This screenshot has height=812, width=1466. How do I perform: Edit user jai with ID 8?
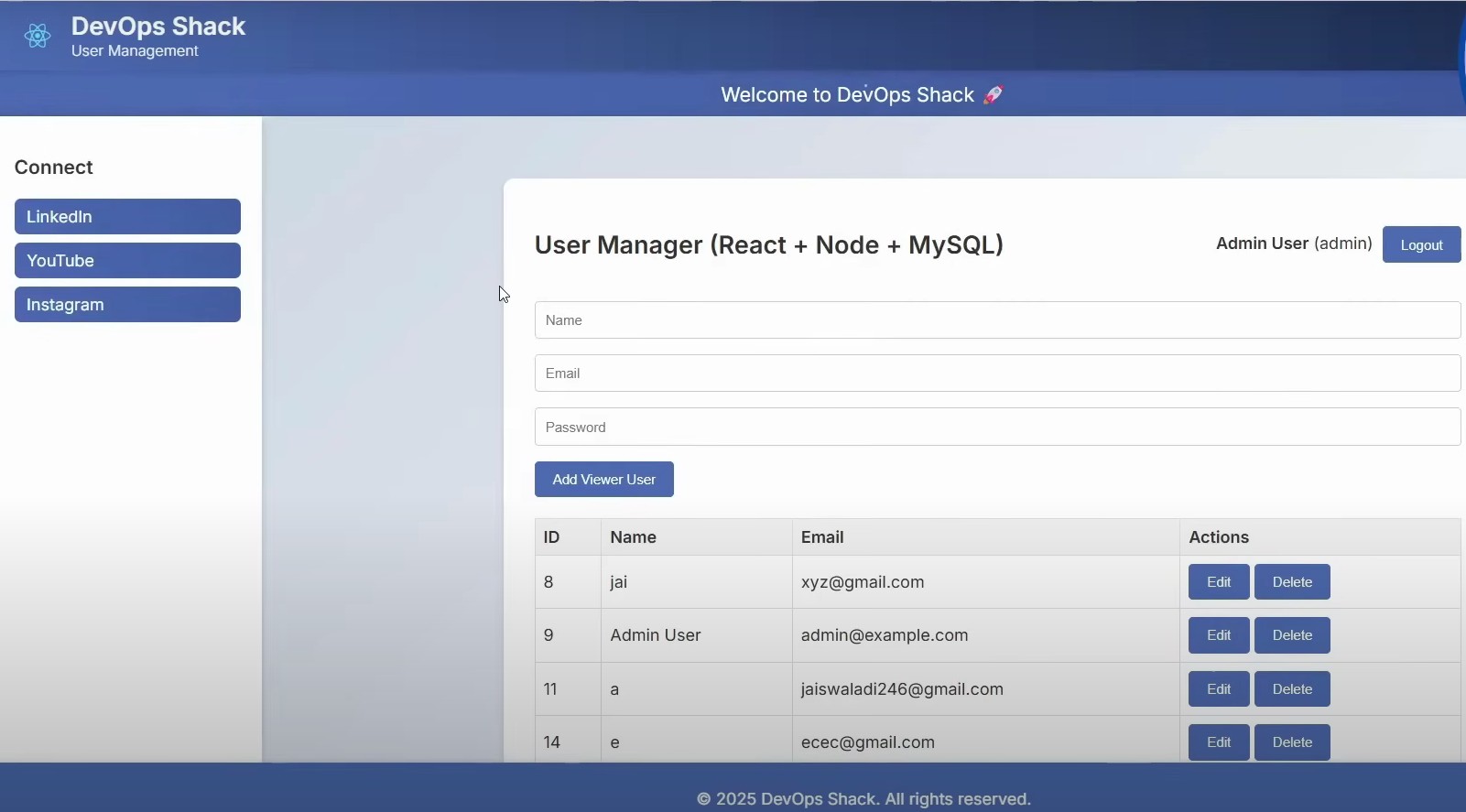1218,582
